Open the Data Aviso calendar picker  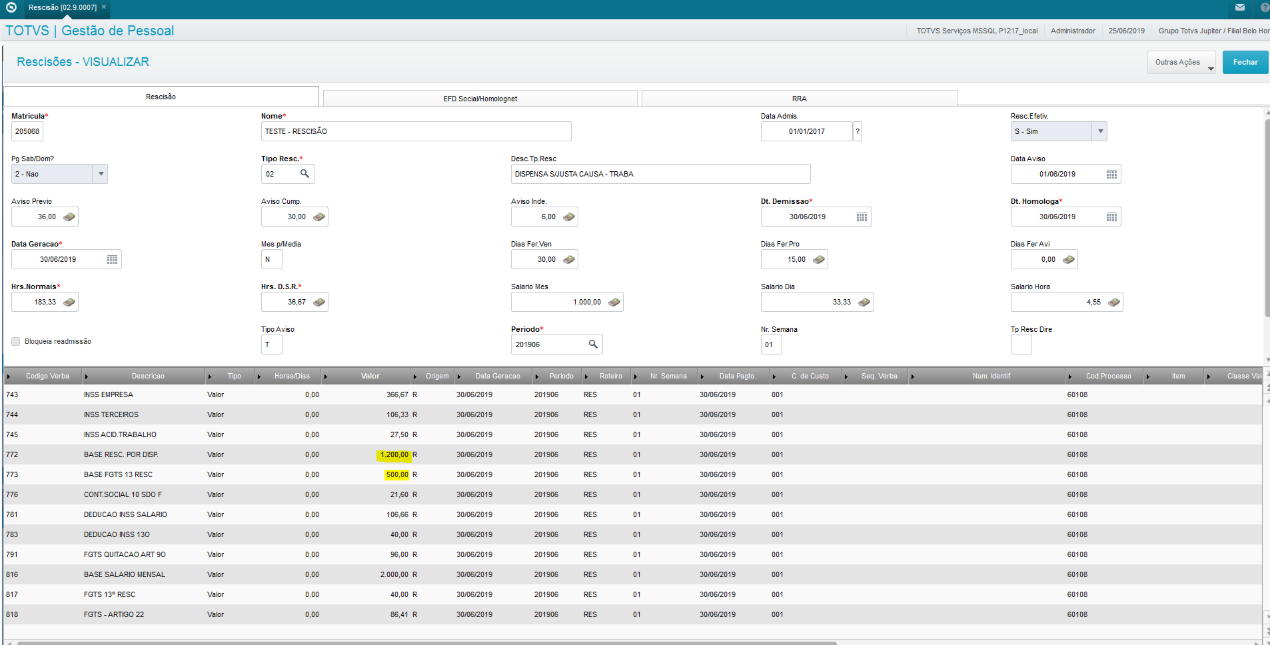pyautogui.click(x=1111, y=174)
